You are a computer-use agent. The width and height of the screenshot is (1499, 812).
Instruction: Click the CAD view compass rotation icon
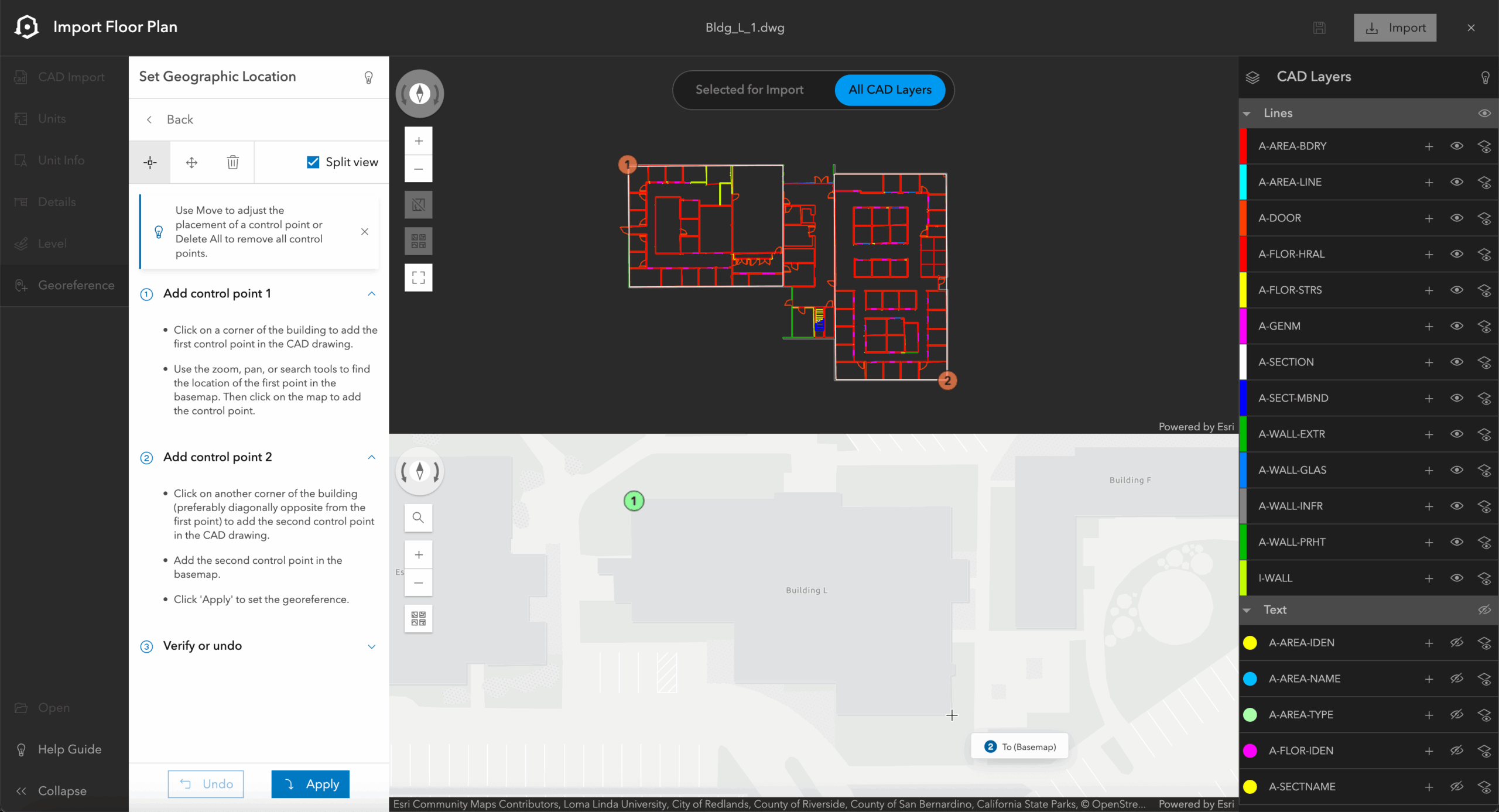click(x=419, y=94)
